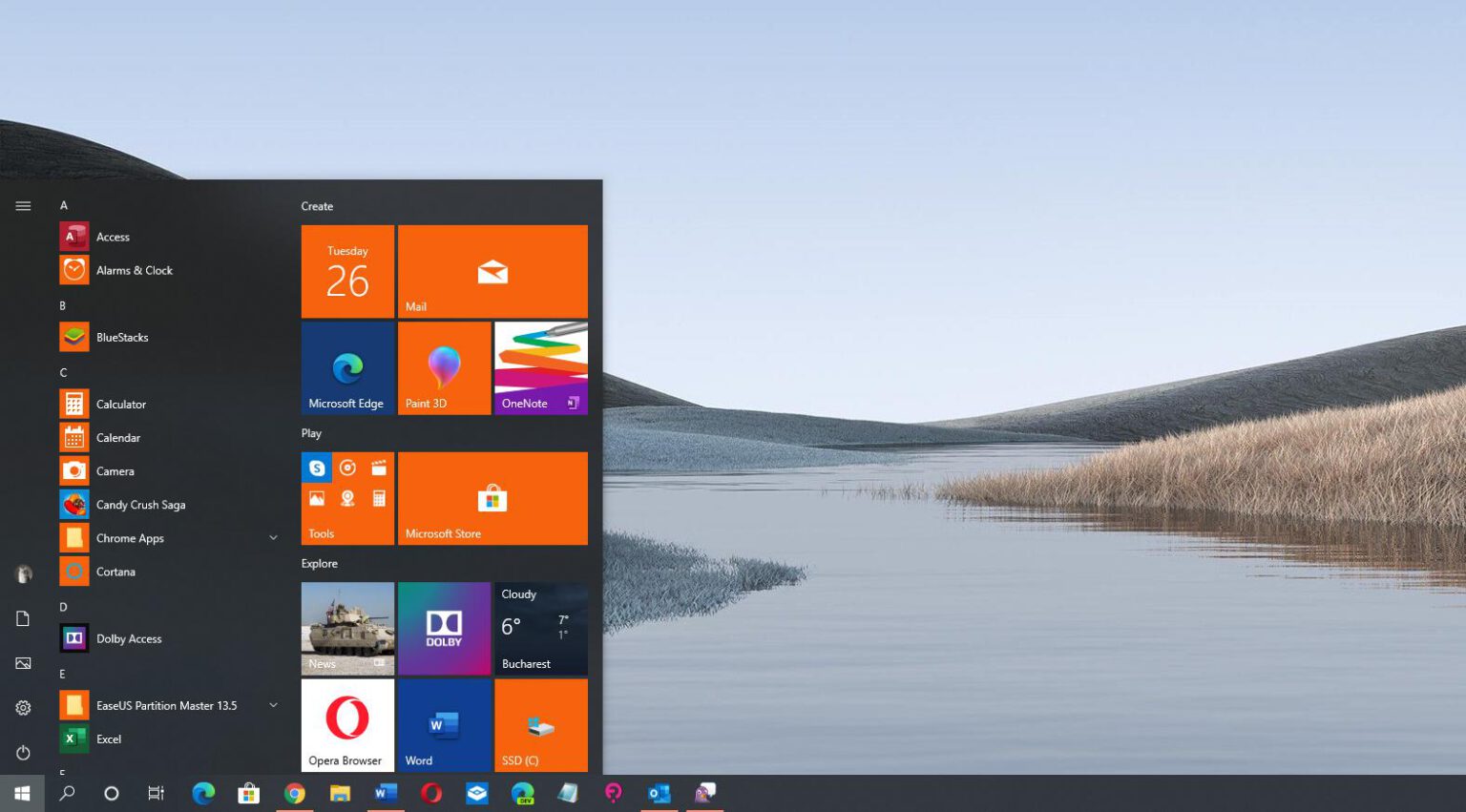Open Documents from the Start rail
This screenshot has height=812, width=1466.
click(23, 618)
